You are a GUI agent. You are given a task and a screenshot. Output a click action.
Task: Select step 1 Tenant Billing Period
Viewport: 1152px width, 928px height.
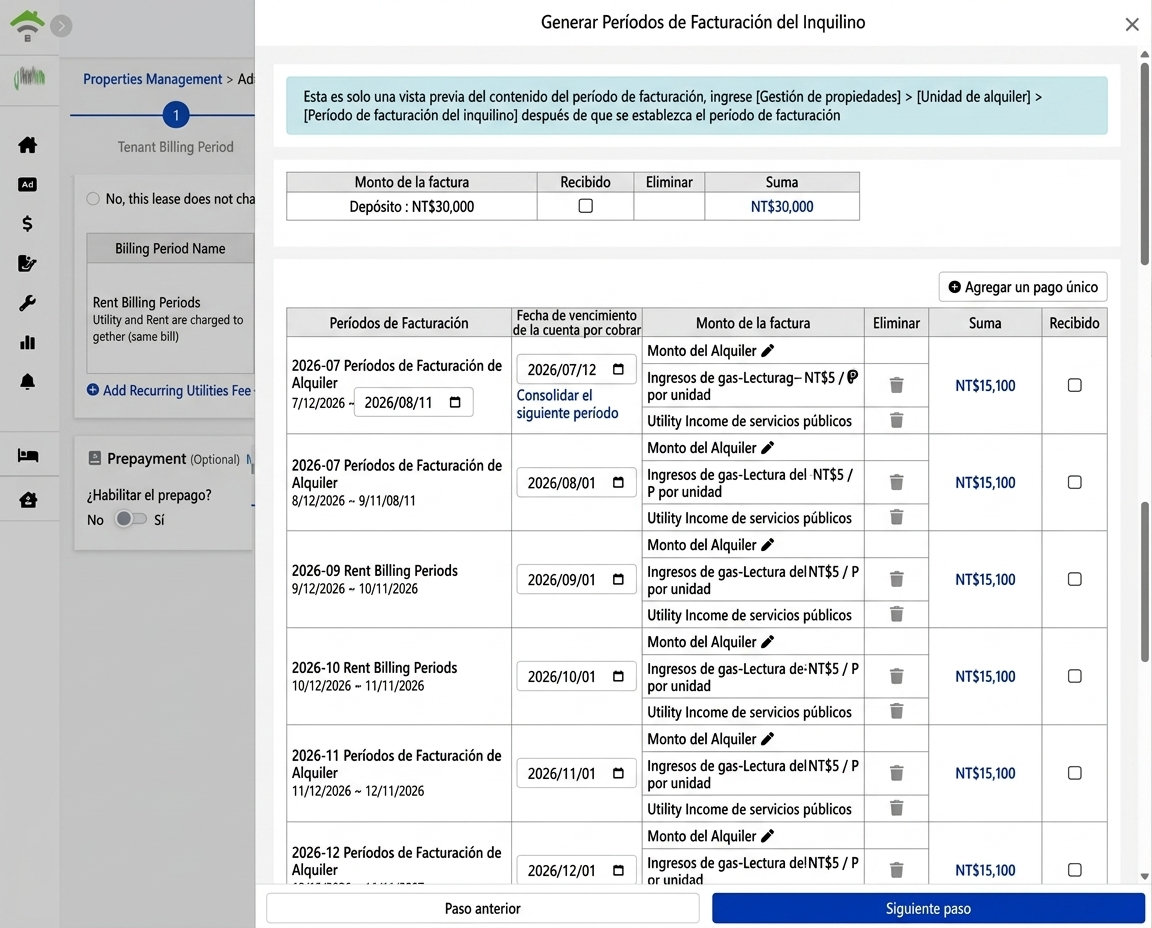point(176,115)
